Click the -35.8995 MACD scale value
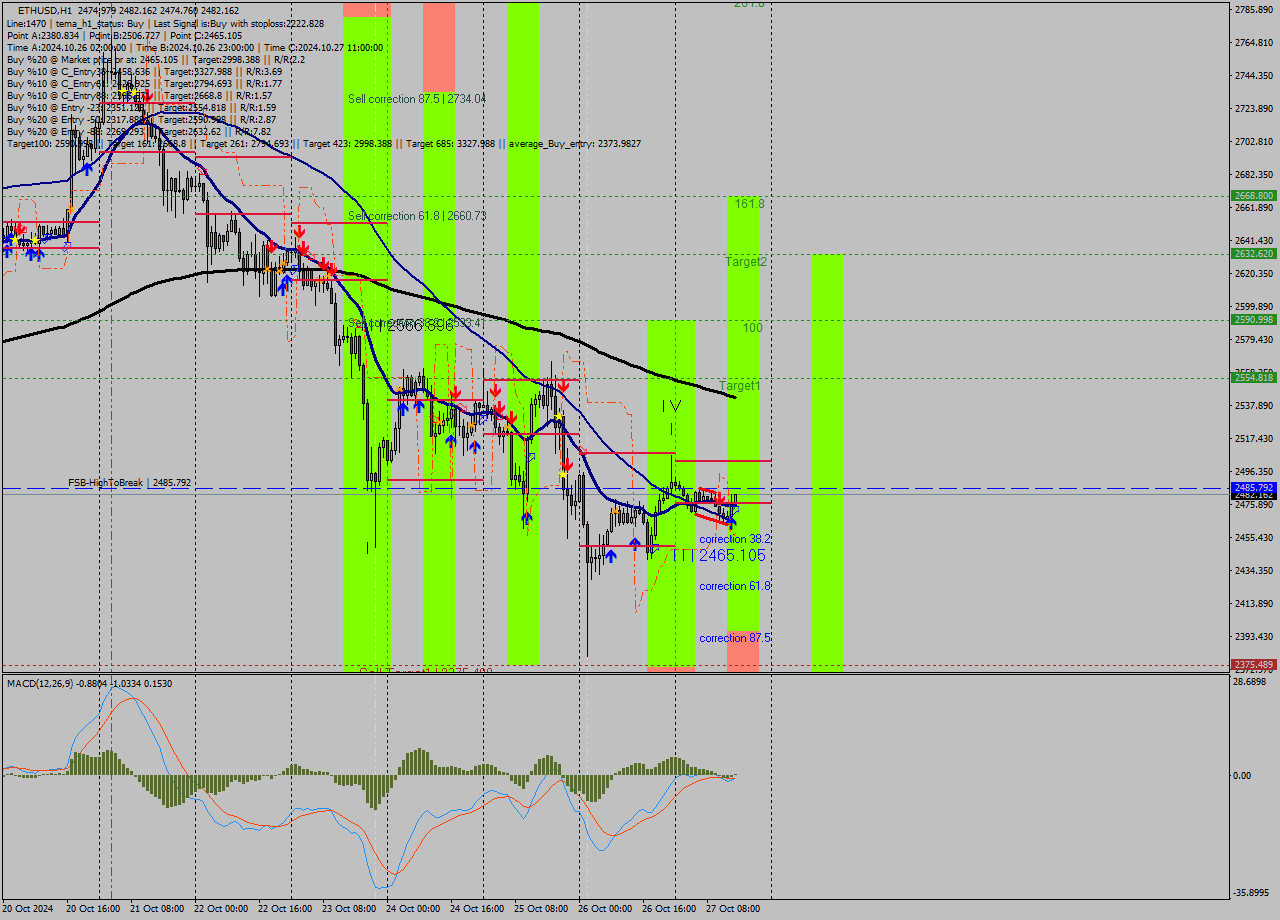1280x920 pixels. (1252, 893)
